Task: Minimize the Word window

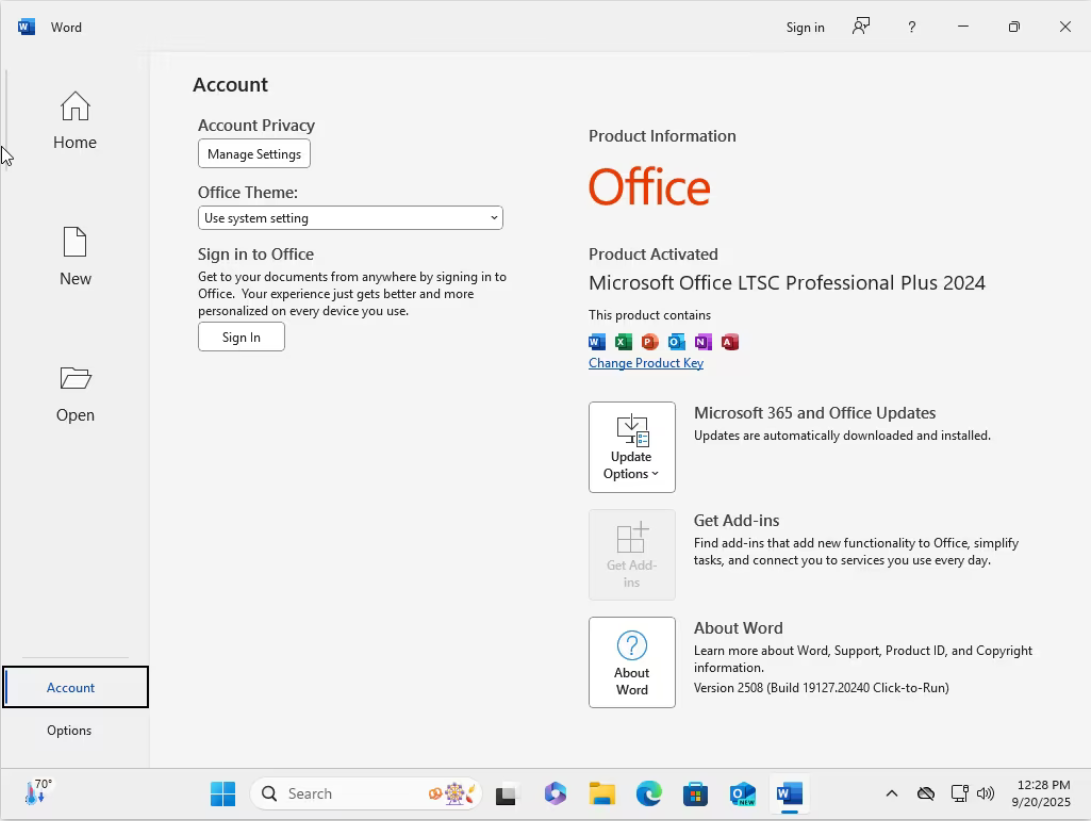Action: pyautogui.click(x=963, y=27)
